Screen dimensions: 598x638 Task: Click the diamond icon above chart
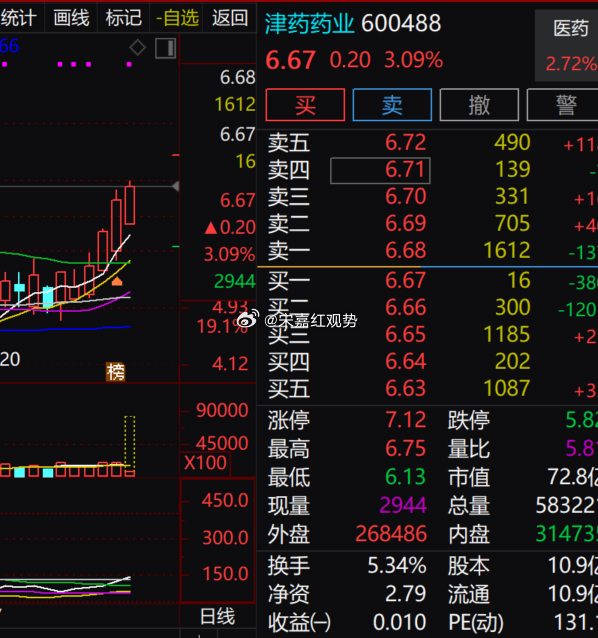point(137,48)
